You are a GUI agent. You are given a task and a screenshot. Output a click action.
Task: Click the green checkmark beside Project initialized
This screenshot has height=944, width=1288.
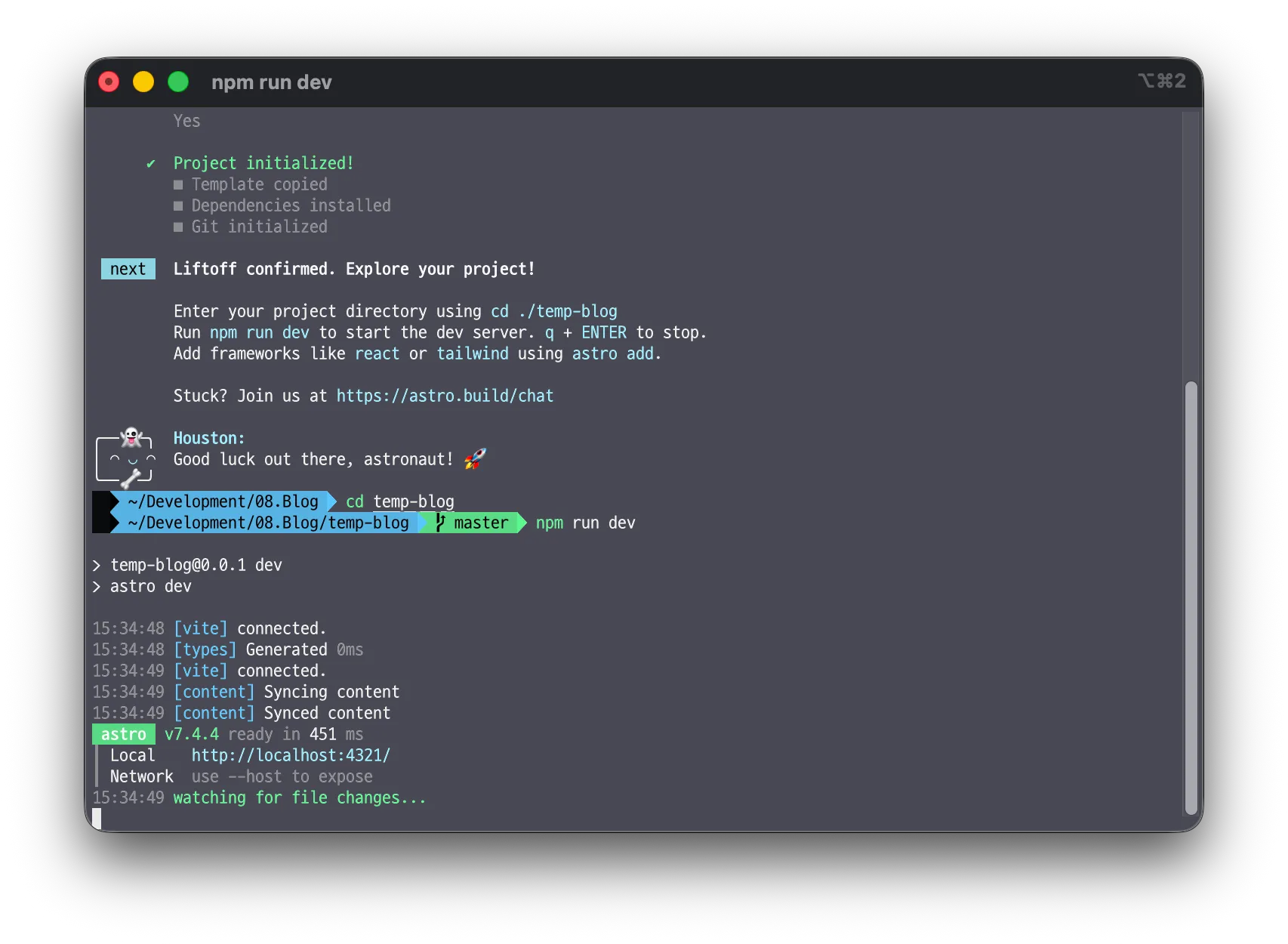pyautogui.click(x=151, y=163)
